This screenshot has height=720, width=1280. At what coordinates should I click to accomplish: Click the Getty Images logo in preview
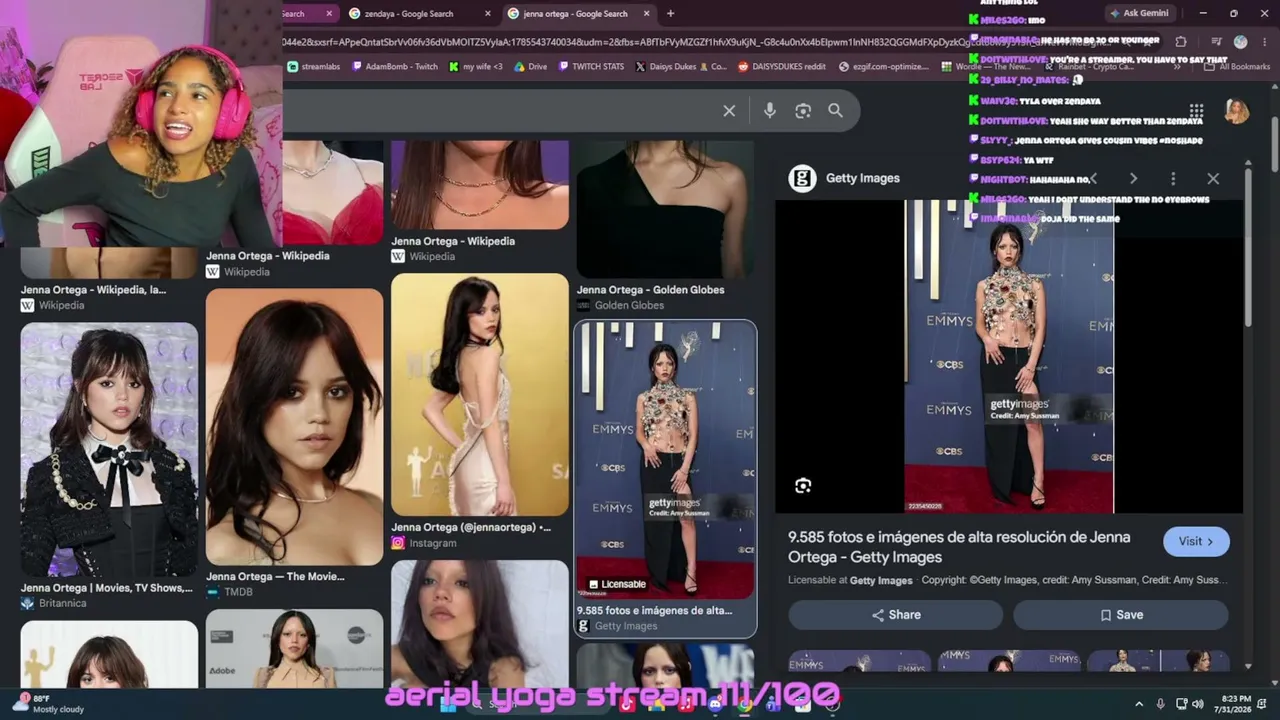pyautogui.click(x=802, y=178)
